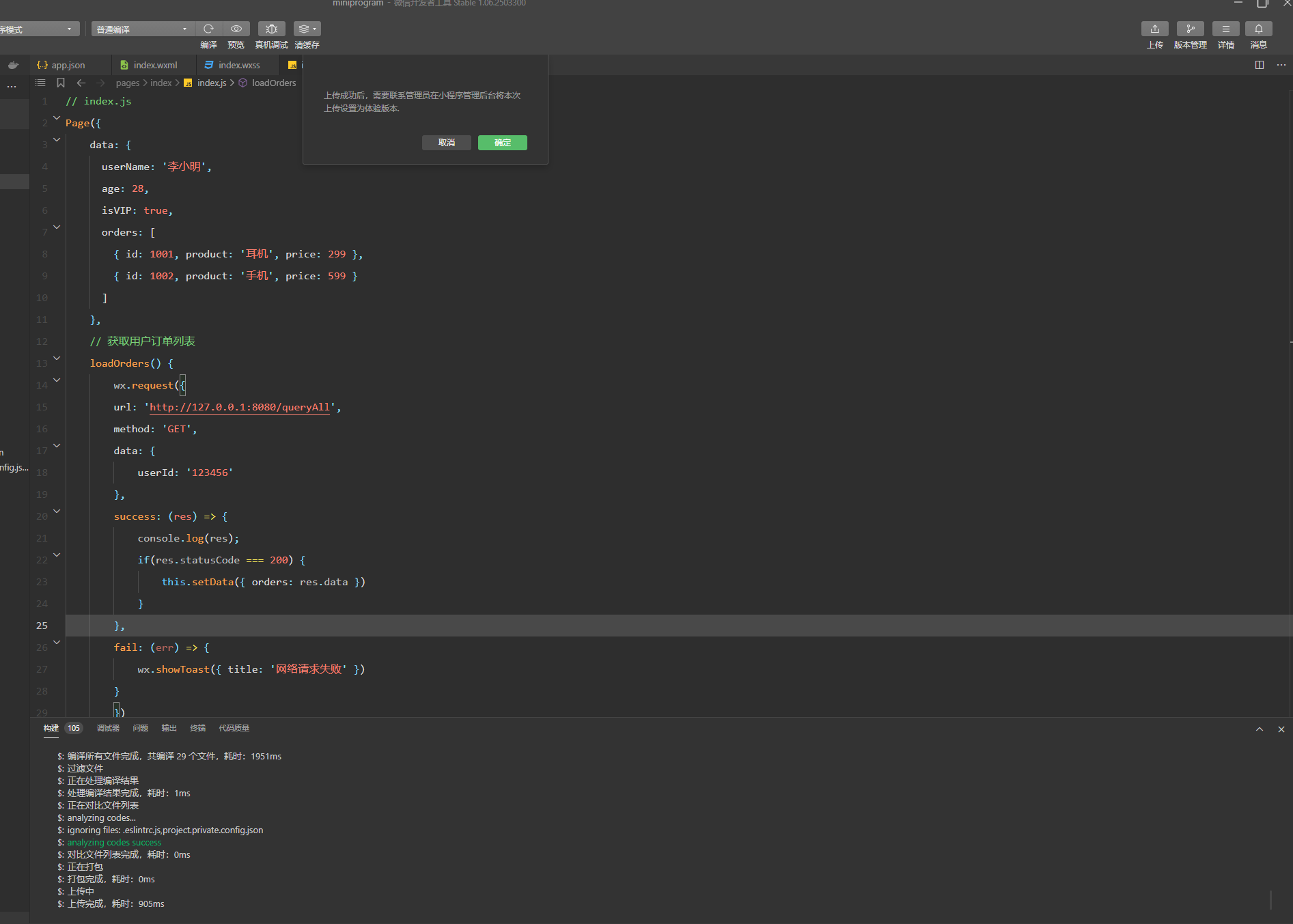Click the docker whale sidebar icon
The width and height of the screenshot is (1293, 924).
click(13, 66)
